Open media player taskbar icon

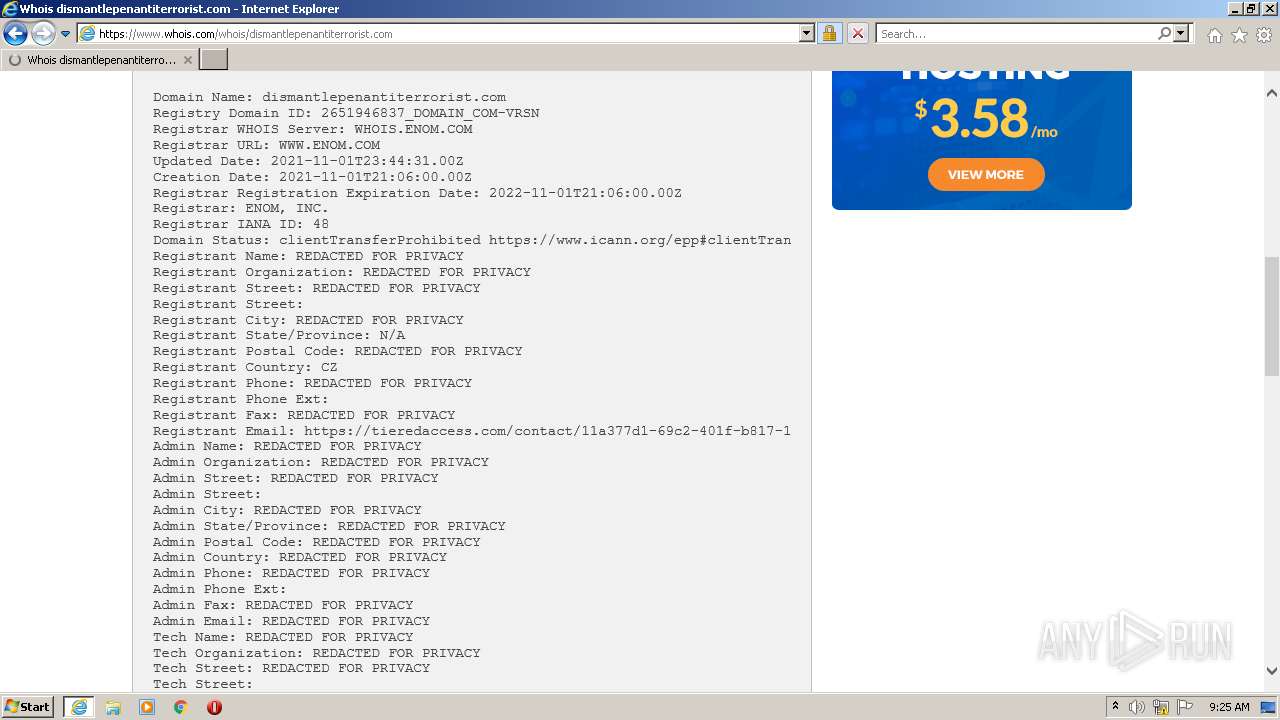(x=147, y=707)
